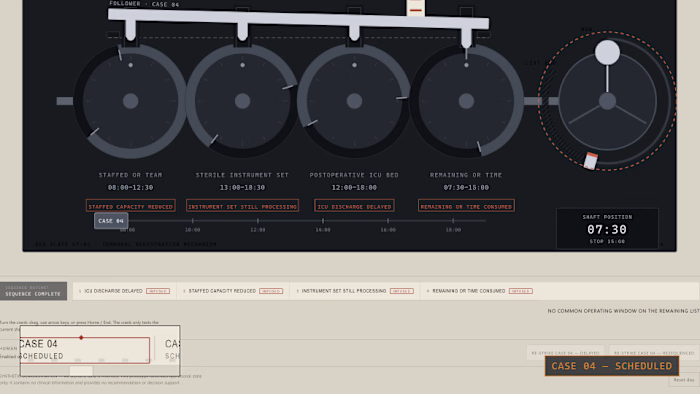
Task: Click the CASE 04 — SCHEDULED notification banner
Action: click(x=612, y=366)
